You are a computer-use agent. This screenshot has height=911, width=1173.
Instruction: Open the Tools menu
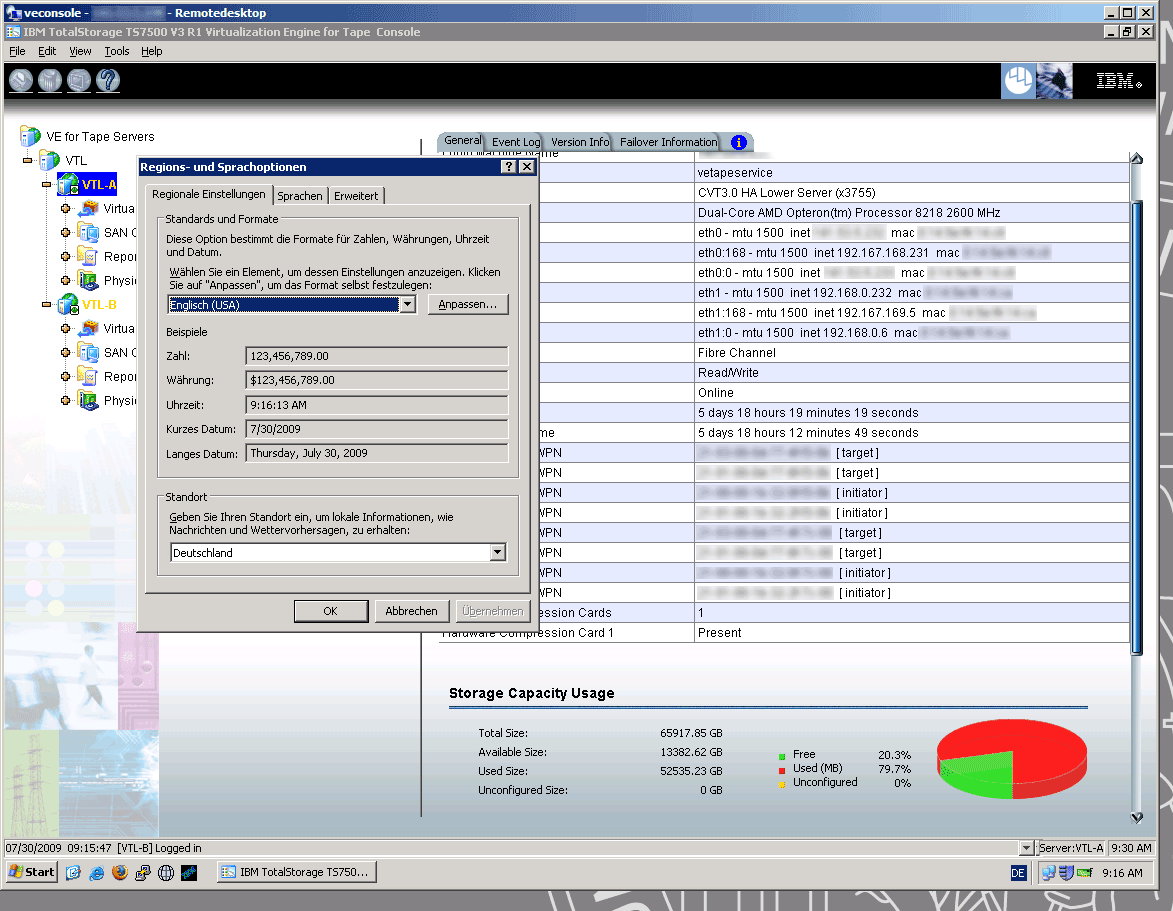tap(116, 51)
